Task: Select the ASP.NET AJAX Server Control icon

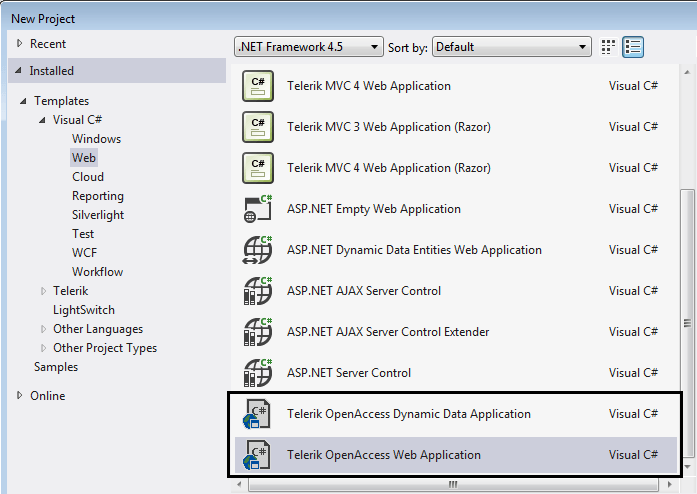Action: click(258, 291)
